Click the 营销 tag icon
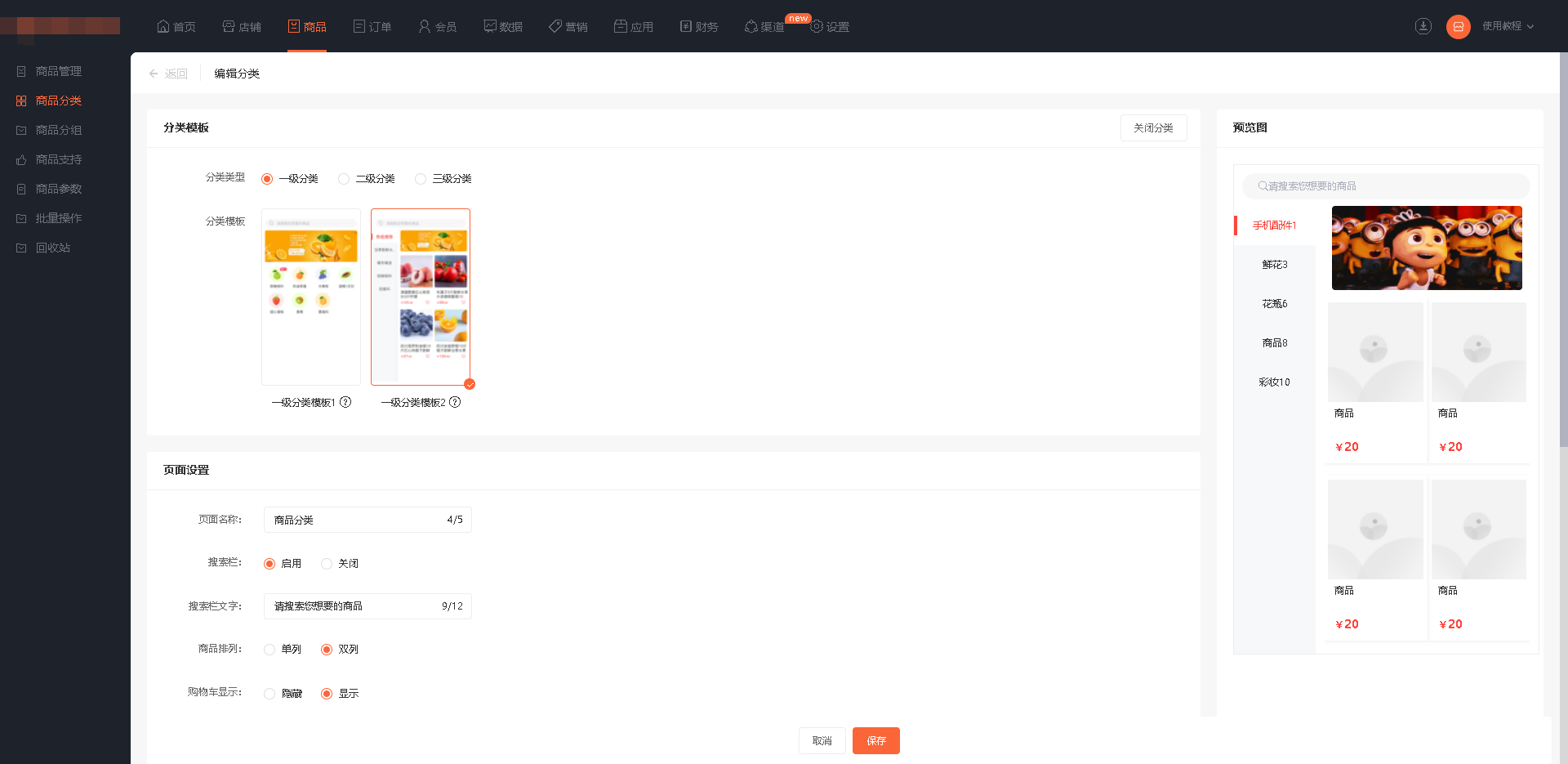The height and width of the screenshot is (764, 1568). tap(555, 26)
